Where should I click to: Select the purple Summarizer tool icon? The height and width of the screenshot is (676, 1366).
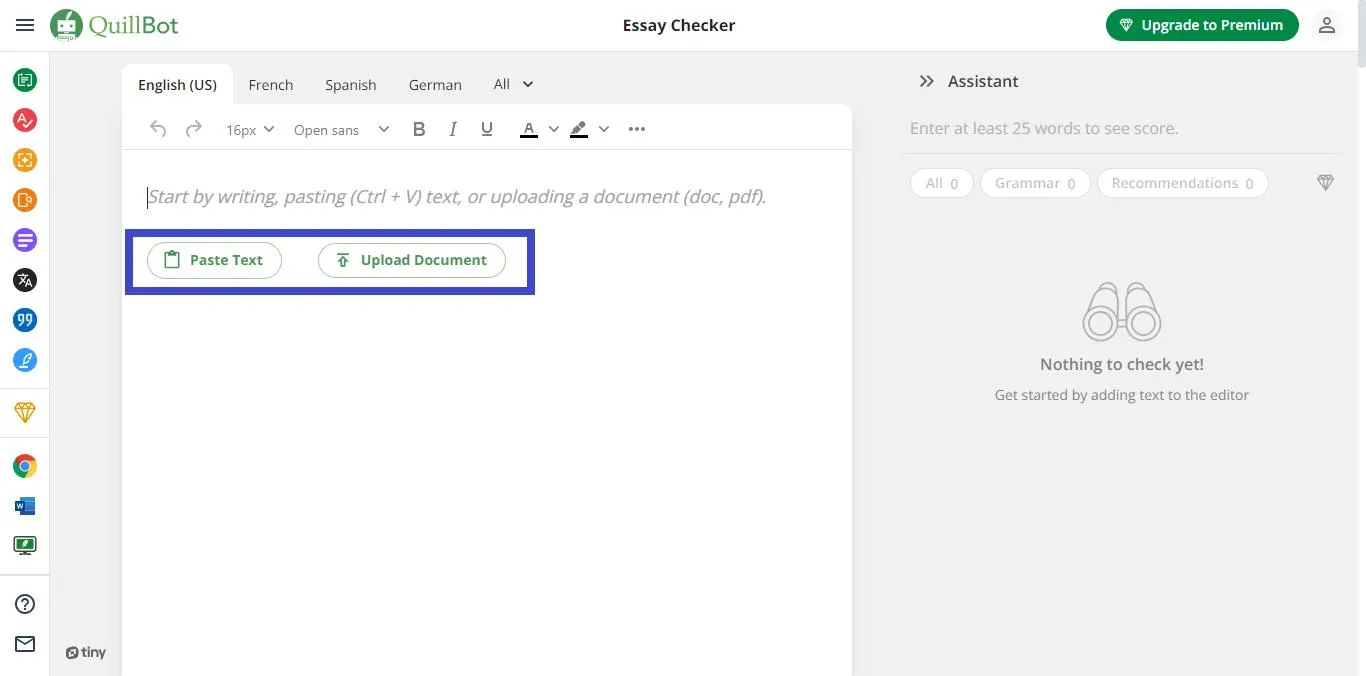coord(25,240)
